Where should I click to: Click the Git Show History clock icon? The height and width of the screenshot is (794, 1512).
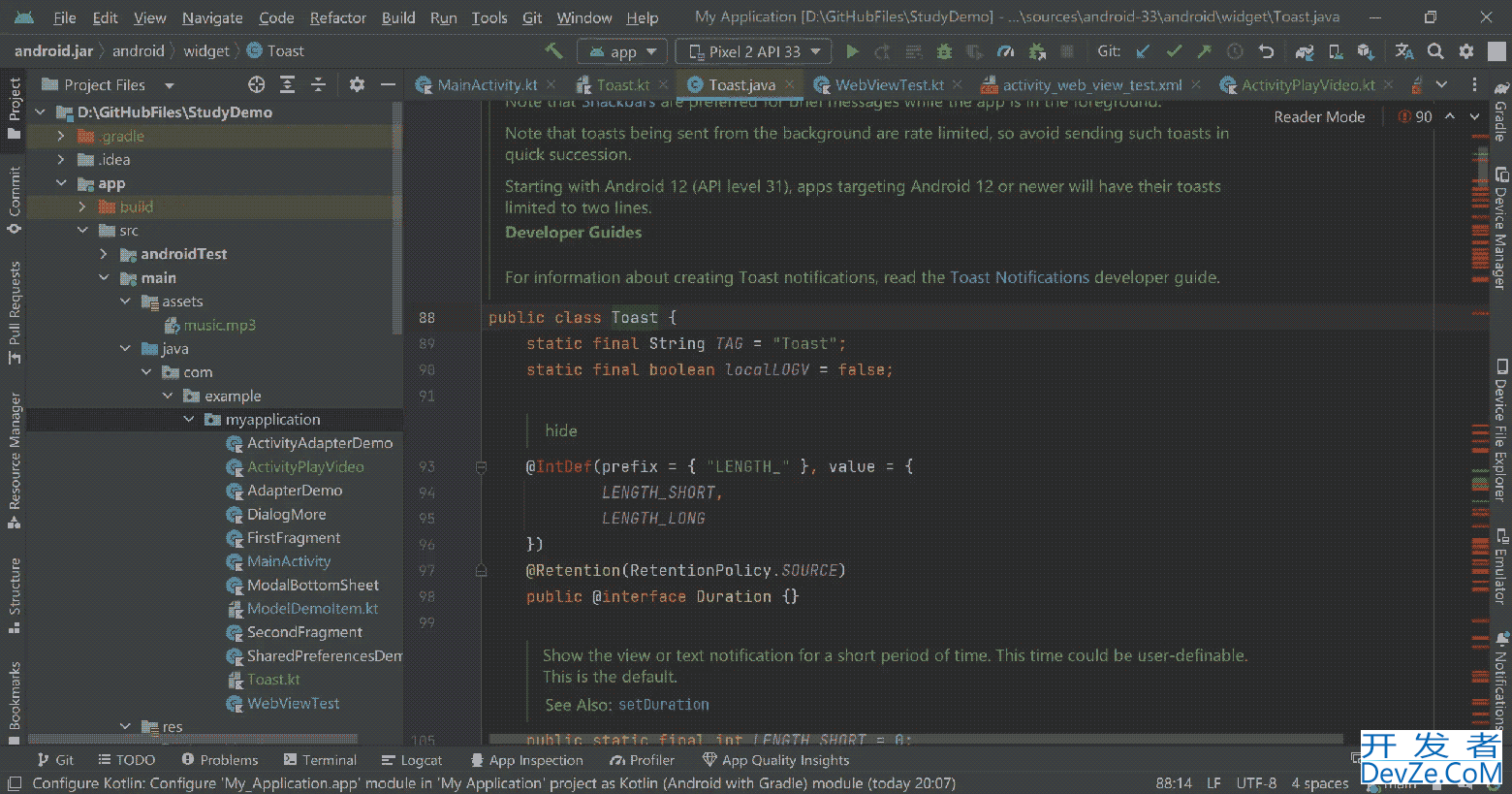(x=1235, y=51)
